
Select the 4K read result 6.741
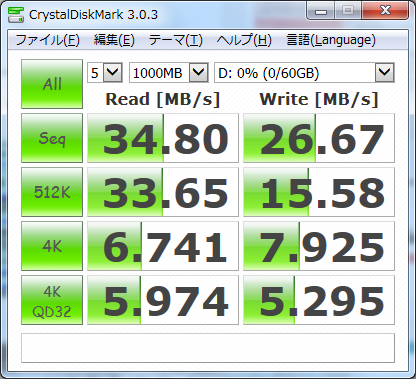163,246
